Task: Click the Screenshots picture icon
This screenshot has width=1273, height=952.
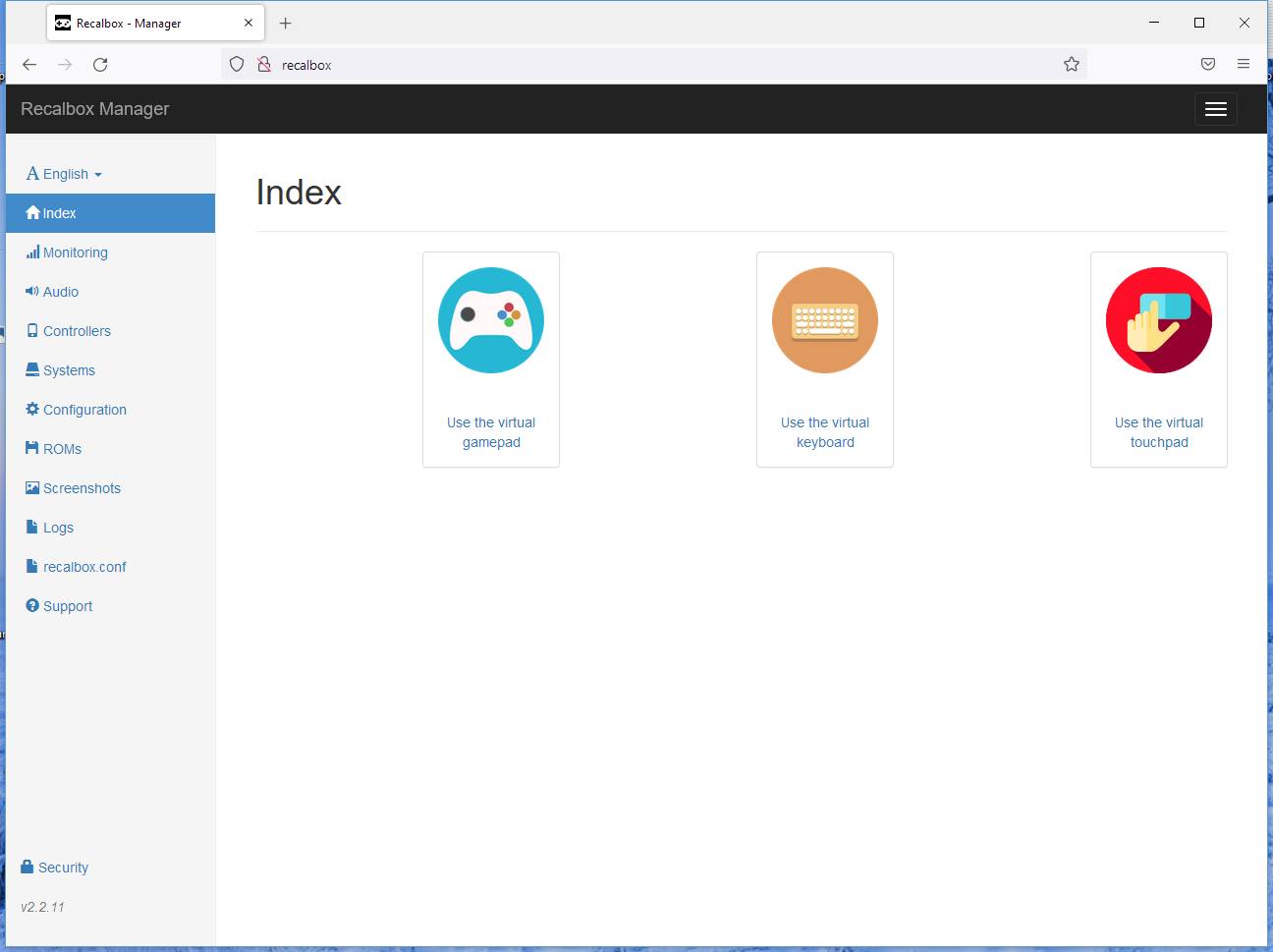Action: (32, 488)
